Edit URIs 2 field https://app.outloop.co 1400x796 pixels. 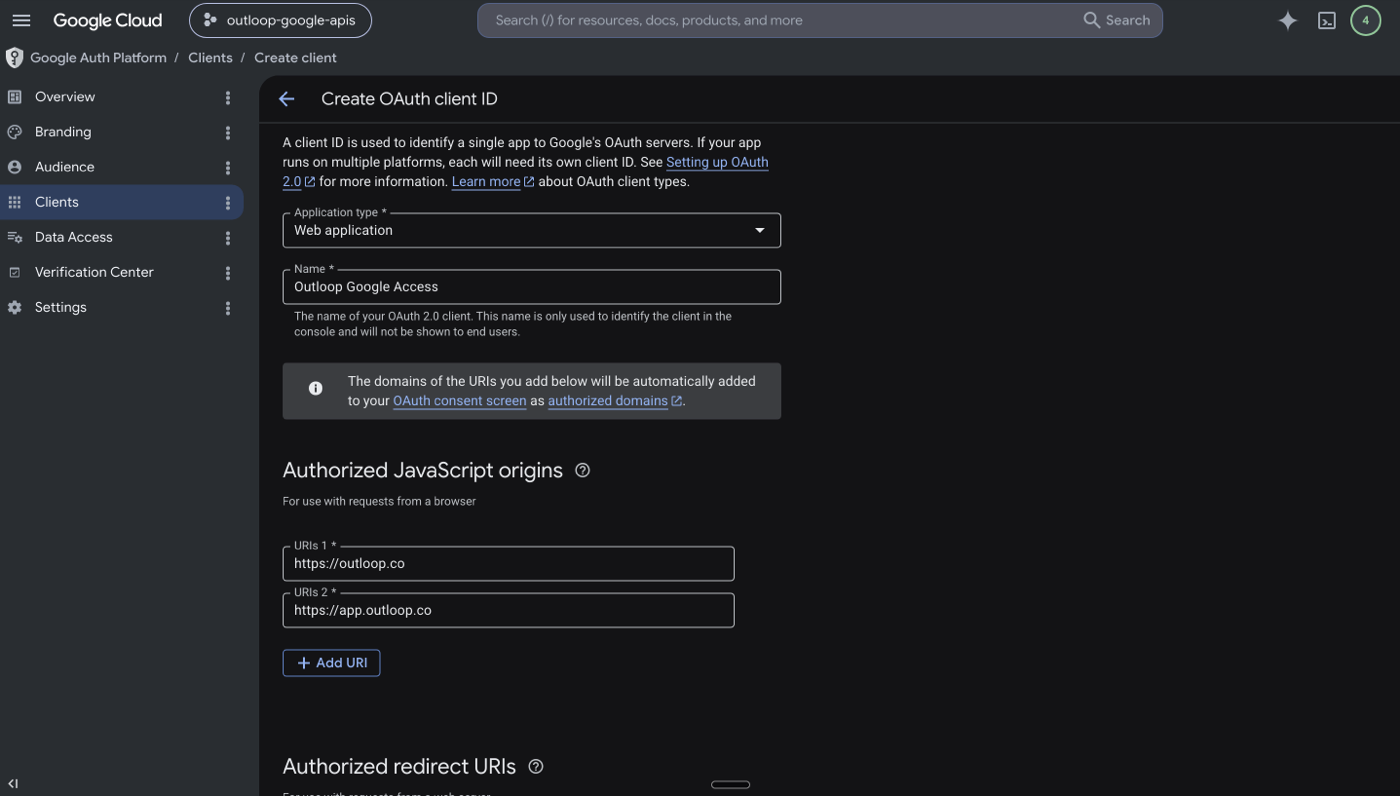coord(508,611)
